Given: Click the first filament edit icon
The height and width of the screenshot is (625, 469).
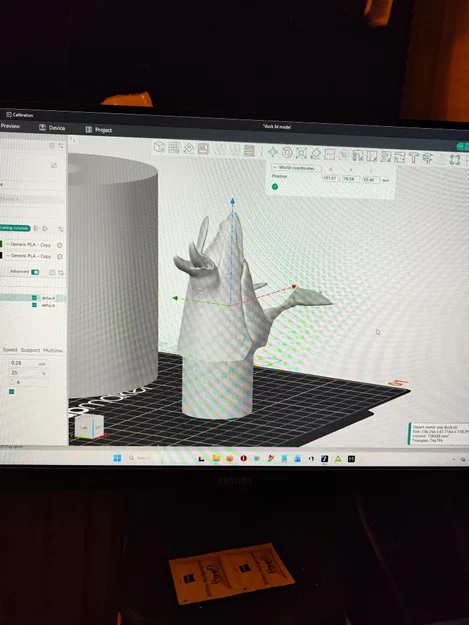Looking at the screenshot, I should (60, 246).
